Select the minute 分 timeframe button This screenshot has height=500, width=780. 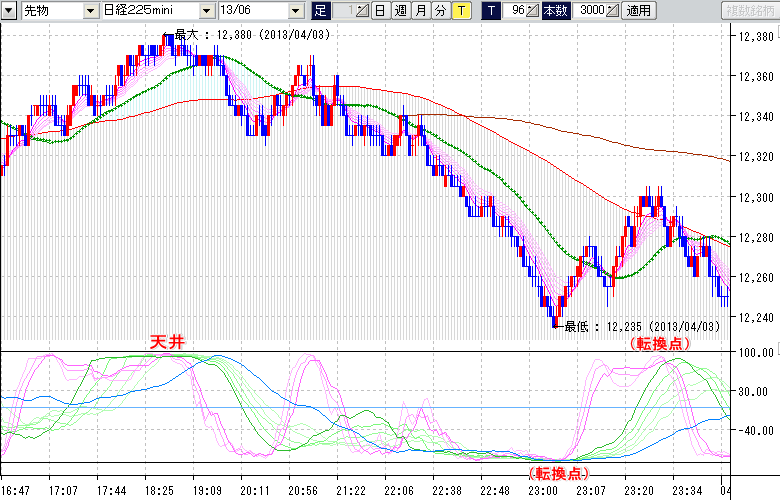pyautogui.click(x=440, y=11)
